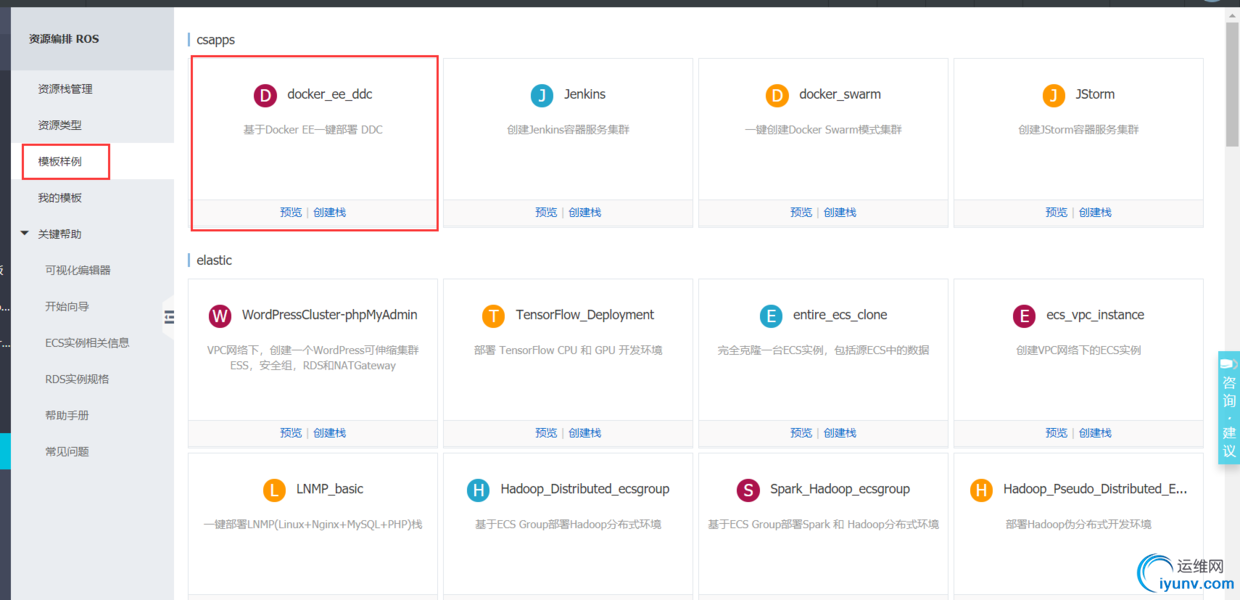Click the Hadoop_Pseudo_Distributed H icon

click(x=982, y=490)
